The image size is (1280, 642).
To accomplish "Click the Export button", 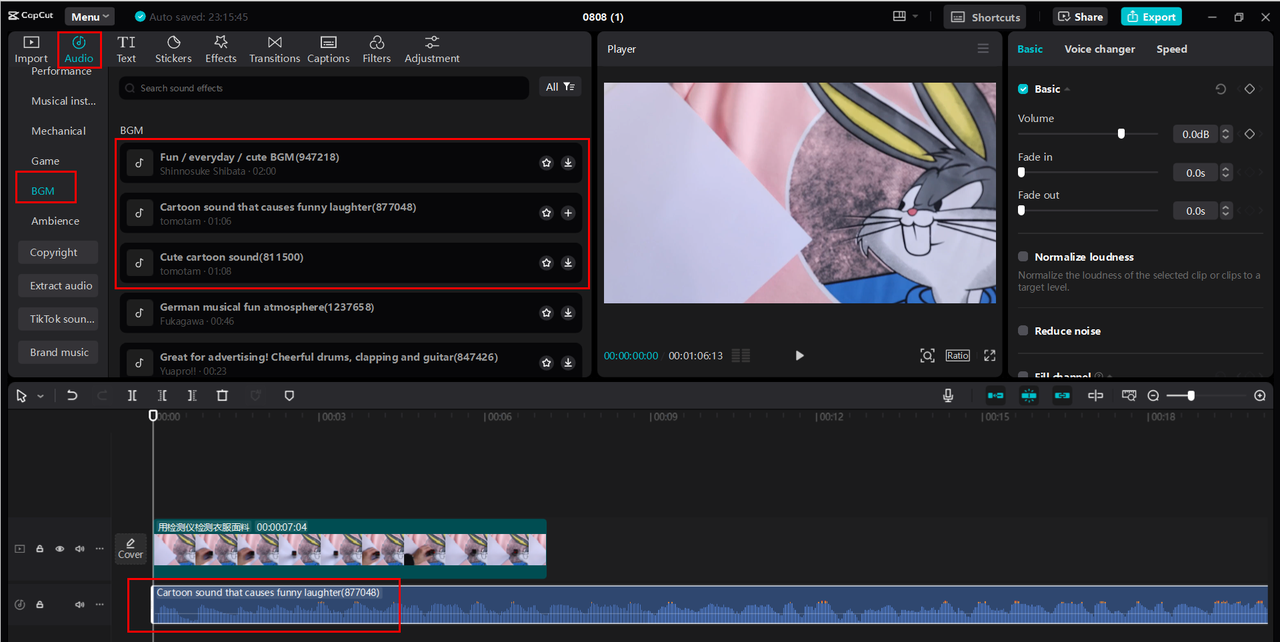I will 1151,17.
